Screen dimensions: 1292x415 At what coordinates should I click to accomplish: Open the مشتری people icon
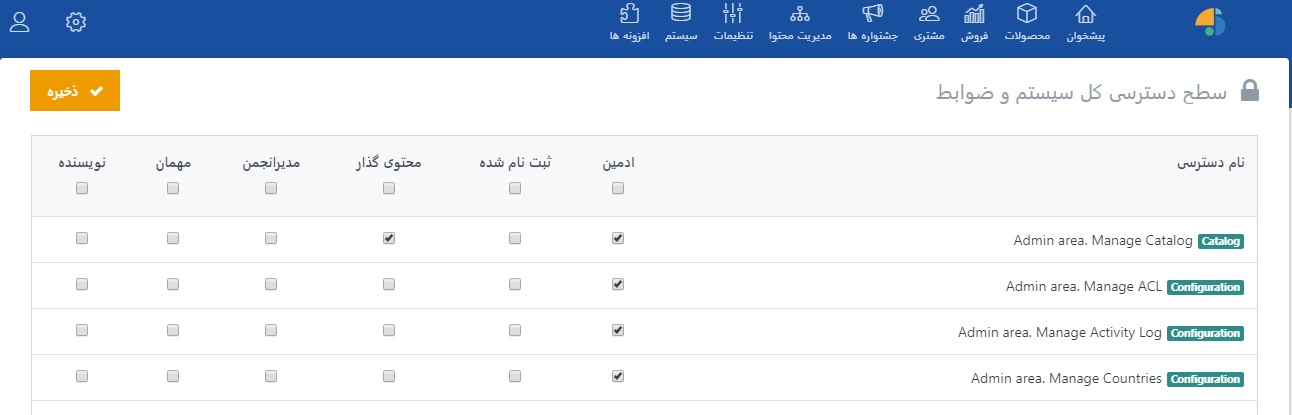pos(929,14)
